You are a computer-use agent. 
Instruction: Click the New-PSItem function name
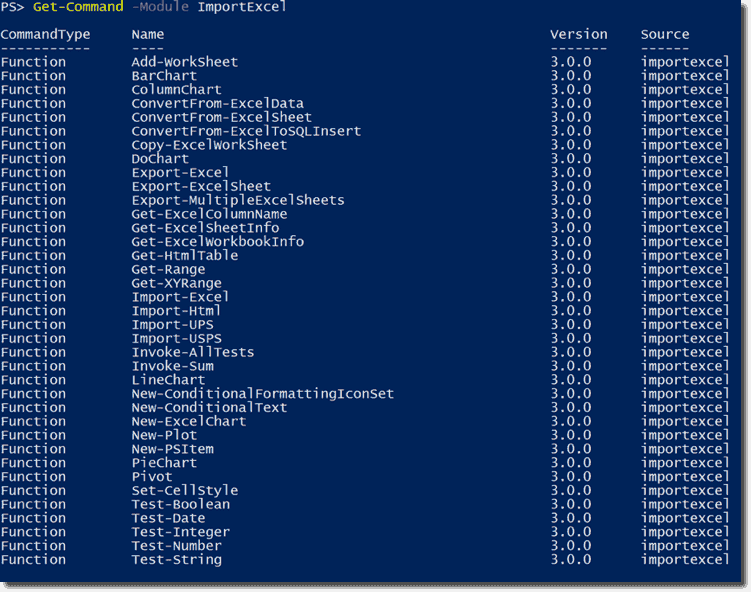[172, 449]
